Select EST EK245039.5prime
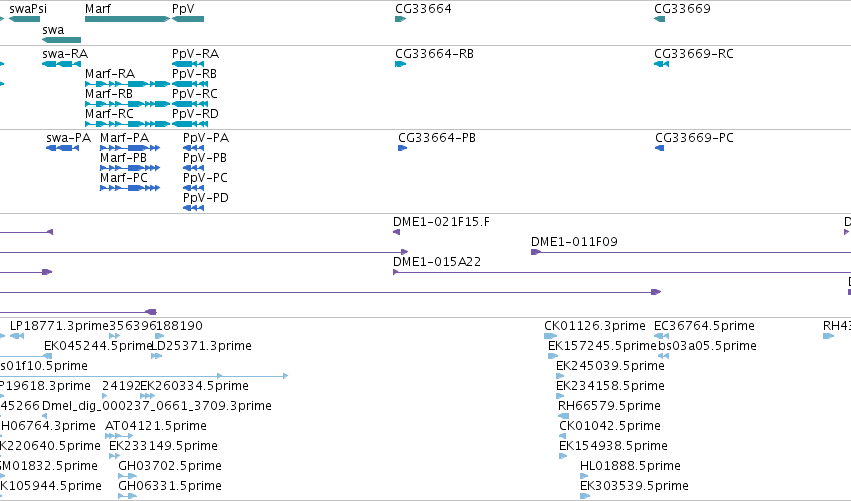 point(560,377)
